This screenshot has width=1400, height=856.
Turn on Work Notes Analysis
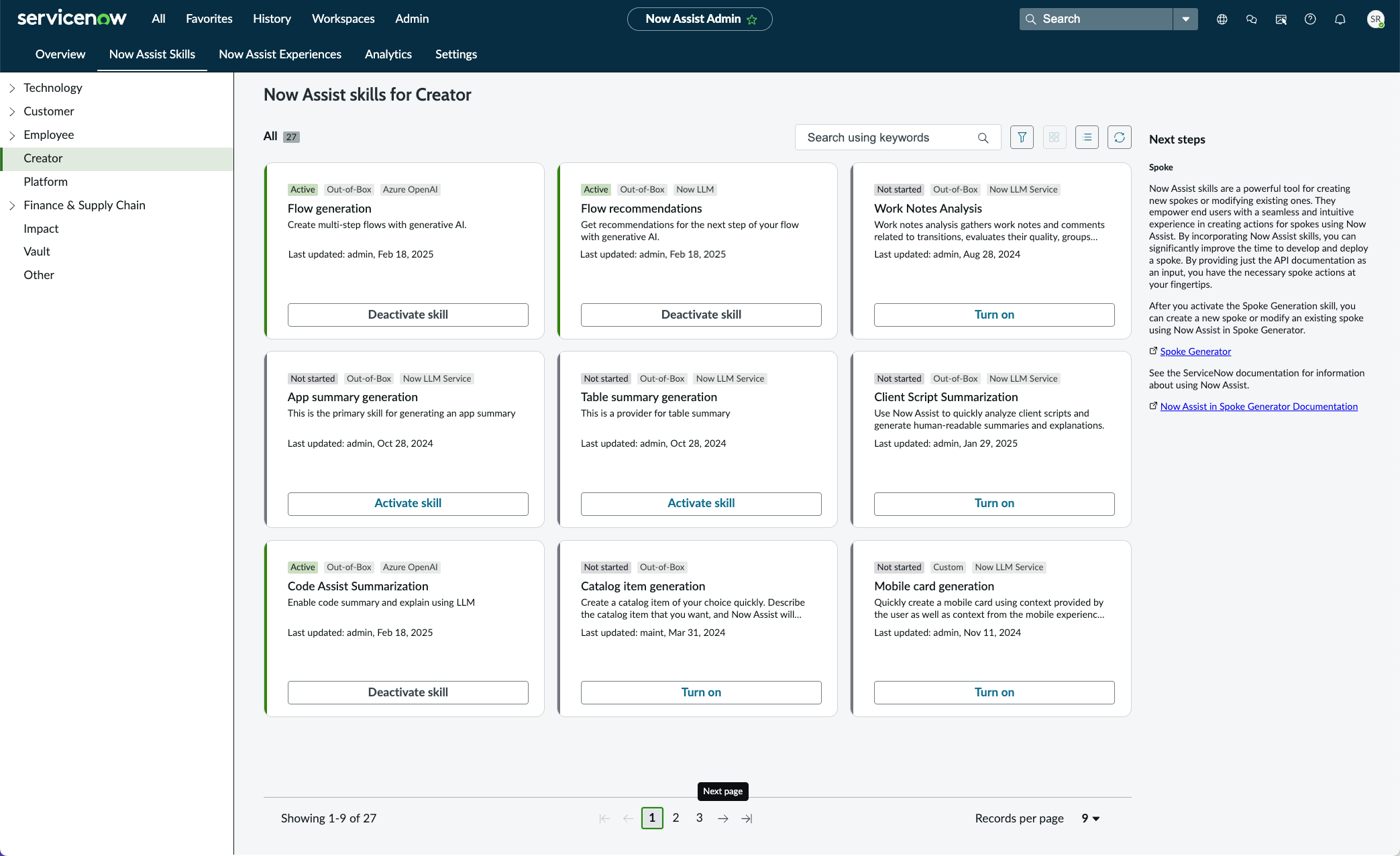pyautogui.click(x=994, y=315)
